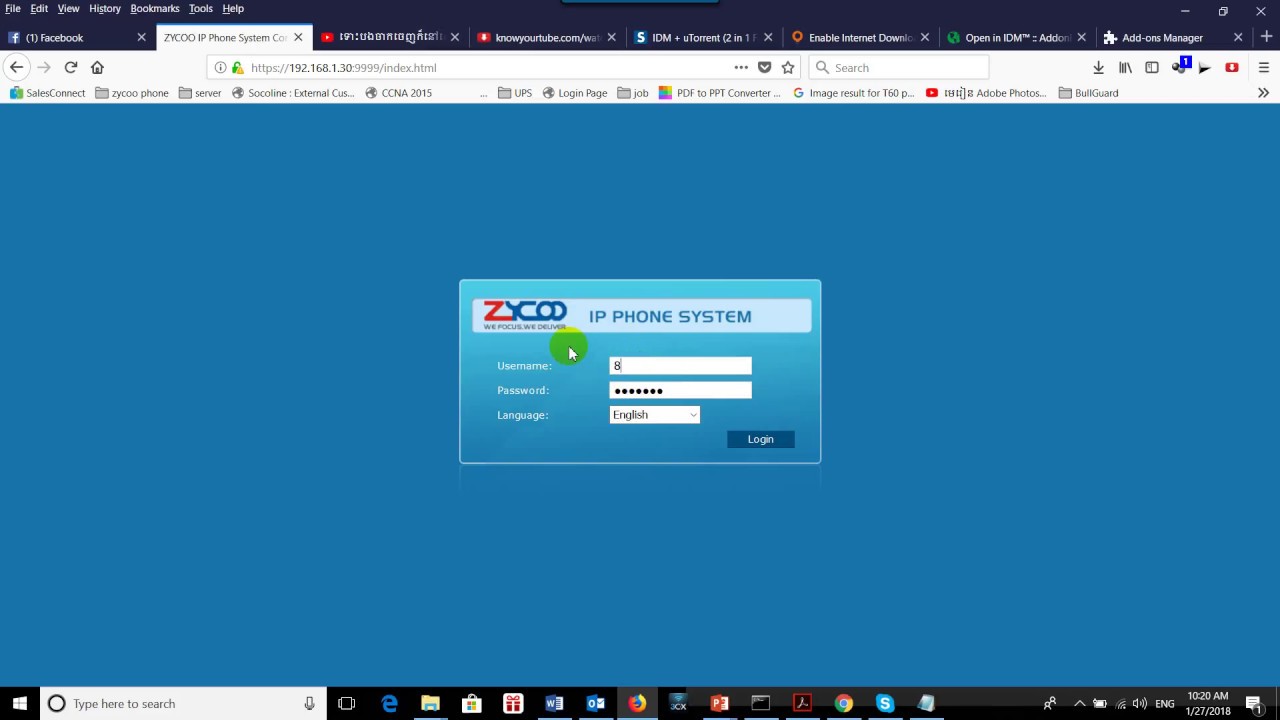The image size is (1280, 720).
Task: Reload the current page
Action: [x=70, y=67]
